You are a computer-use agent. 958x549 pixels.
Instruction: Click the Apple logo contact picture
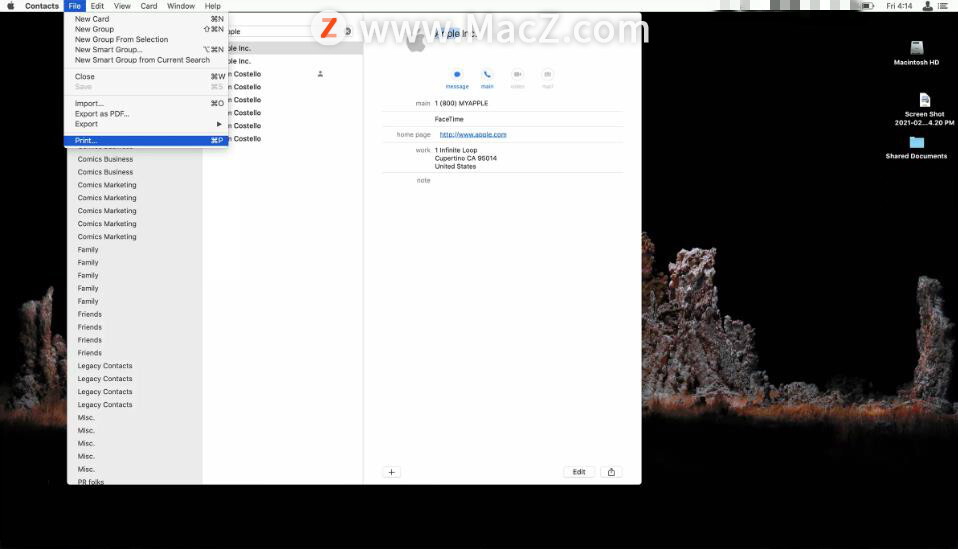pos(417,42)
